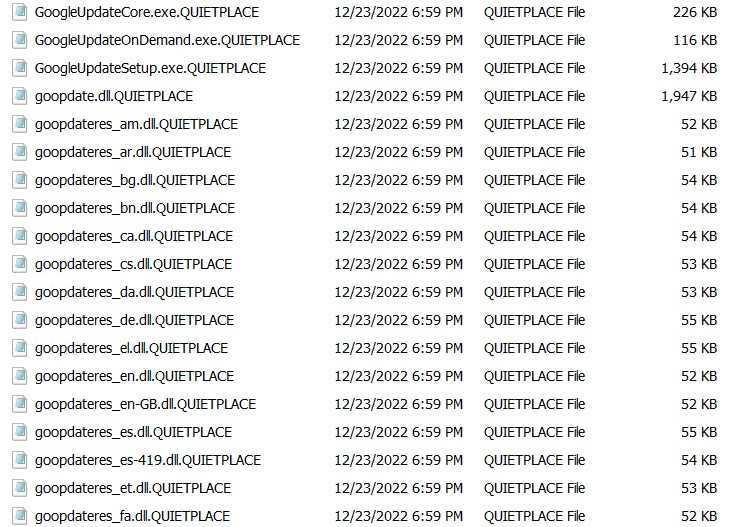Click the date modified of GoogleUpdateCore.exe.QUIETPLACE
The width and height of the screenshot is (741, 527).
[398, 12]
